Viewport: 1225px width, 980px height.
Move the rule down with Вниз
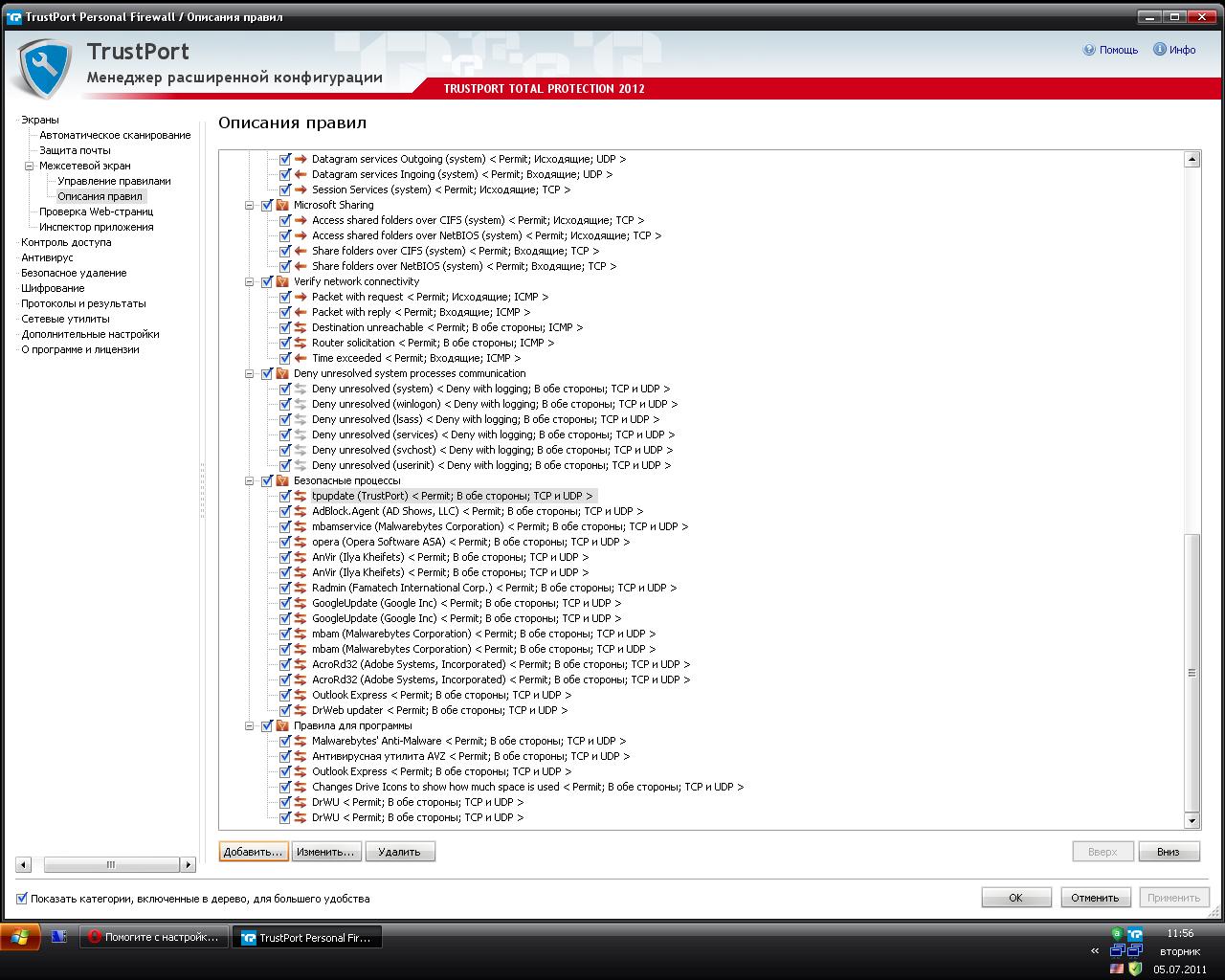click(x=1169, y=852)
